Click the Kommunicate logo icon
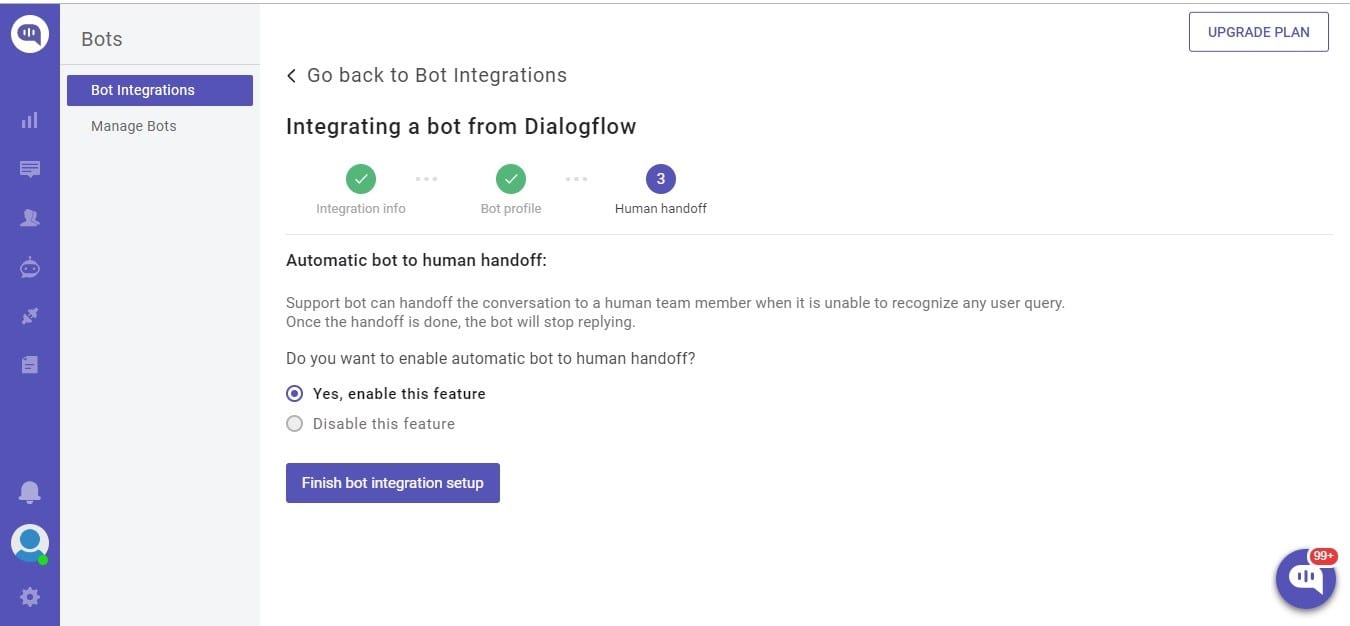 coord(30,35)
